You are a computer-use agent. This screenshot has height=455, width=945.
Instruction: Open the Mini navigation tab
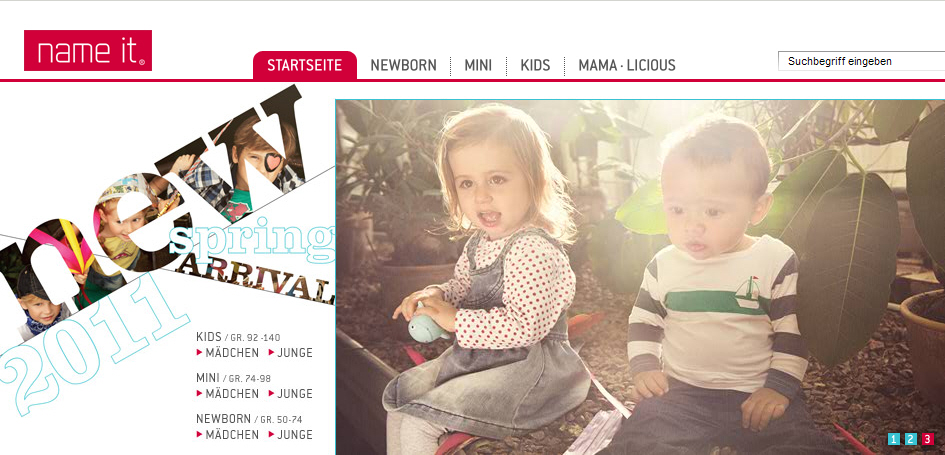[x=478, y=65]
